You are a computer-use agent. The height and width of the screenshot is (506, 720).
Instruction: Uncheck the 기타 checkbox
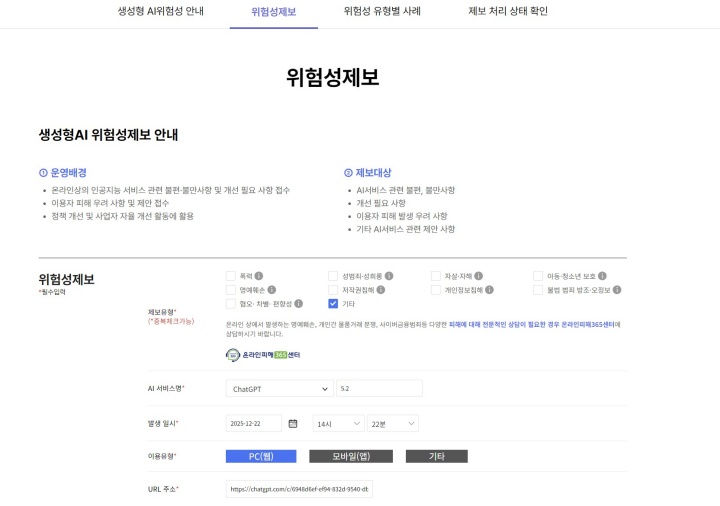(333, 304)
